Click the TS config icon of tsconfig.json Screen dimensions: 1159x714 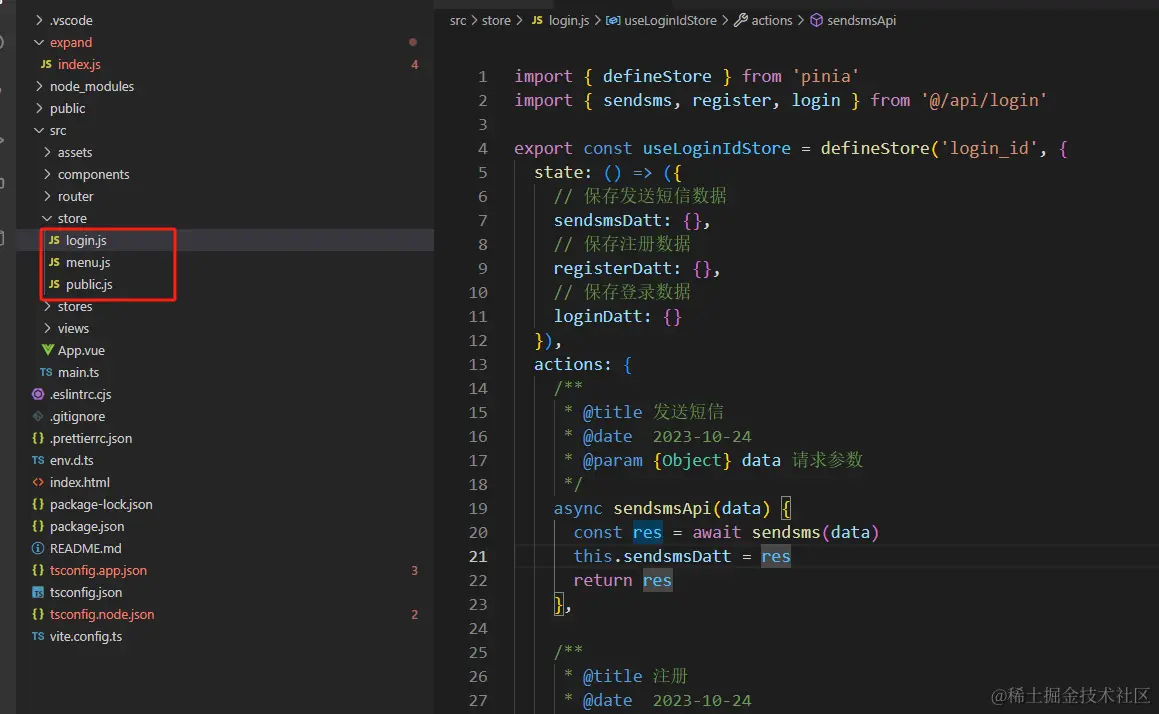click(38, 592)
